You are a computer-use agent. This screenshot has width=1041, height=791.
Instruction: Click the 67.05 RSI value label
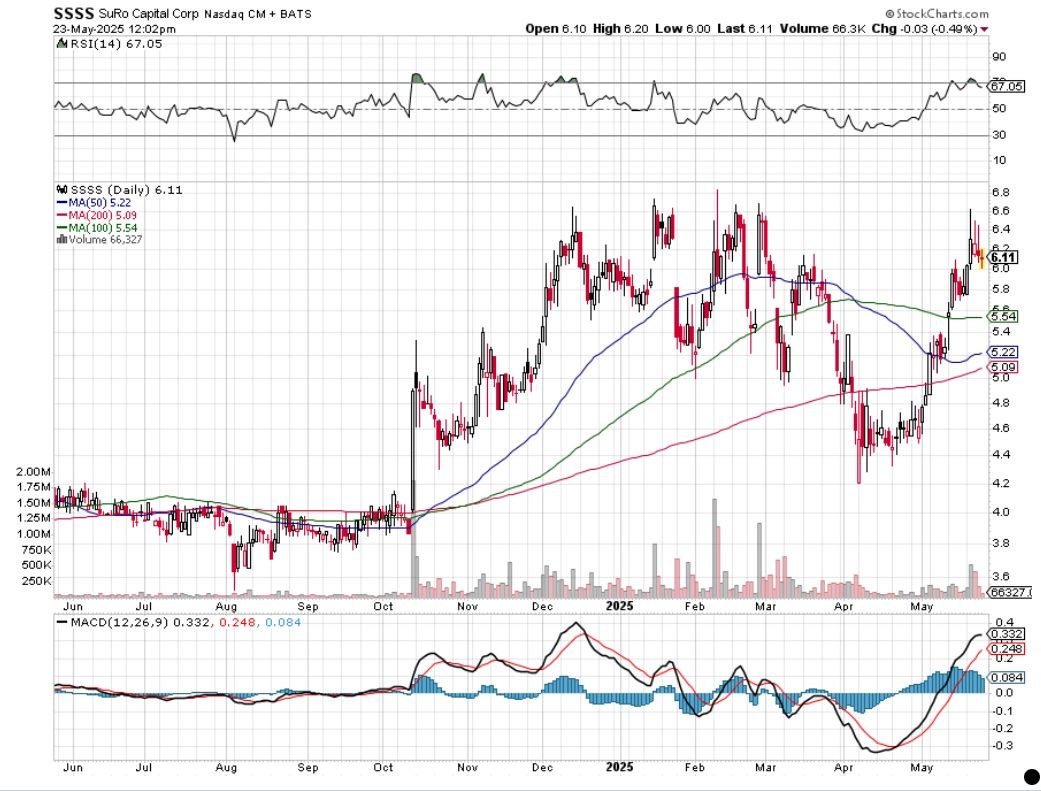1006,86
